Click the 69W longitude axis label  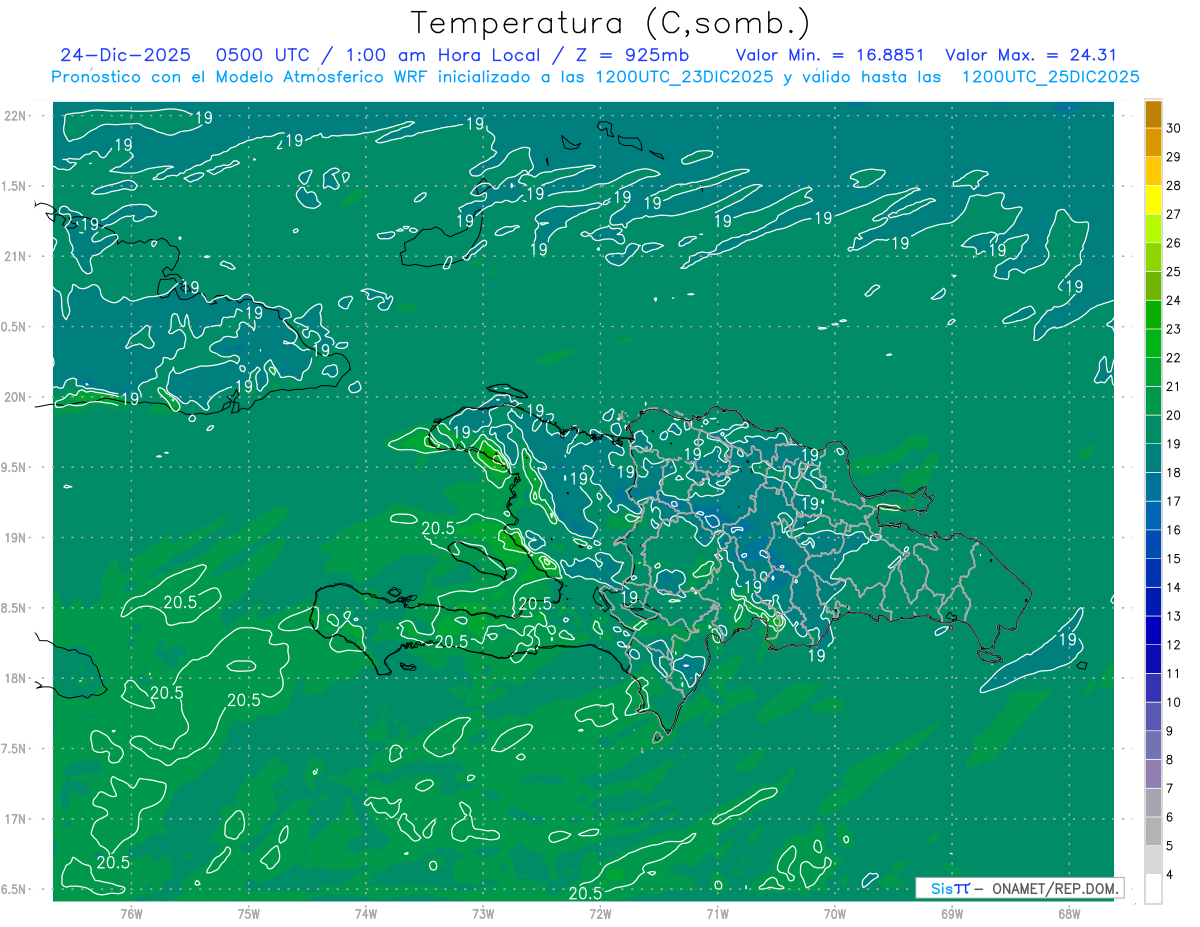click(951, 913)
